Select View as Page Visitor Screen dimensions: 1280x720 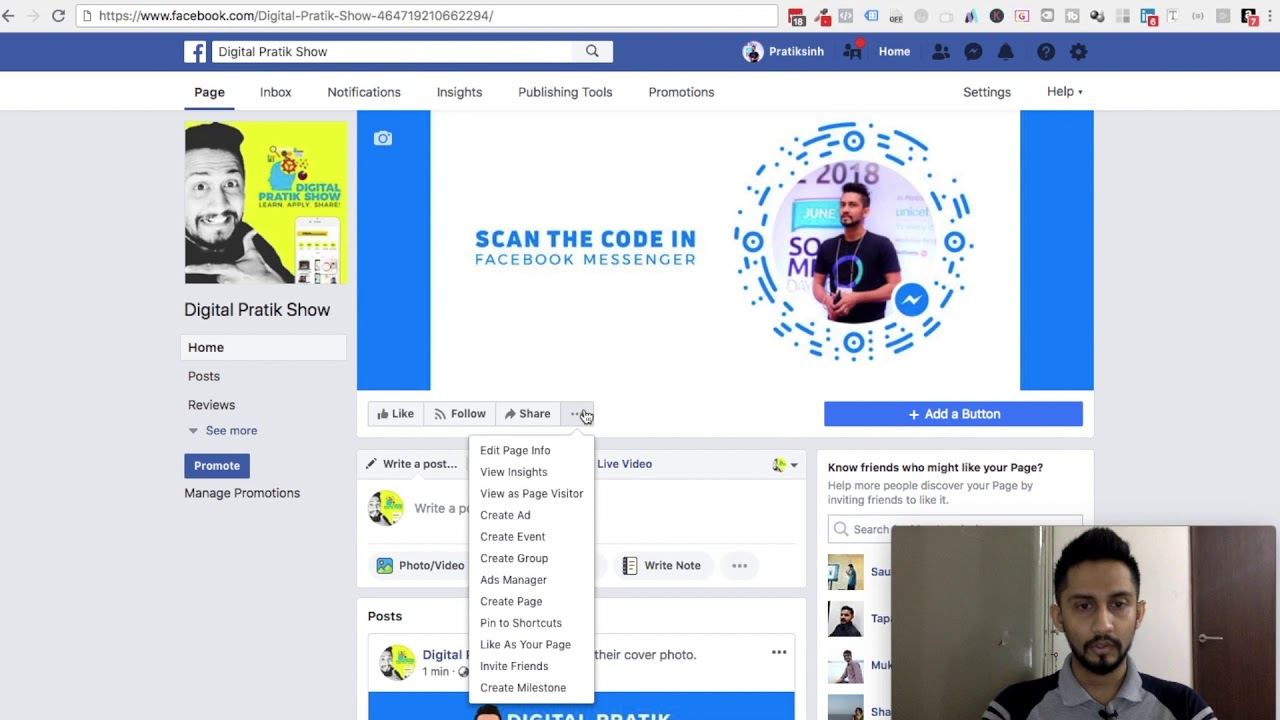[532, 494]
